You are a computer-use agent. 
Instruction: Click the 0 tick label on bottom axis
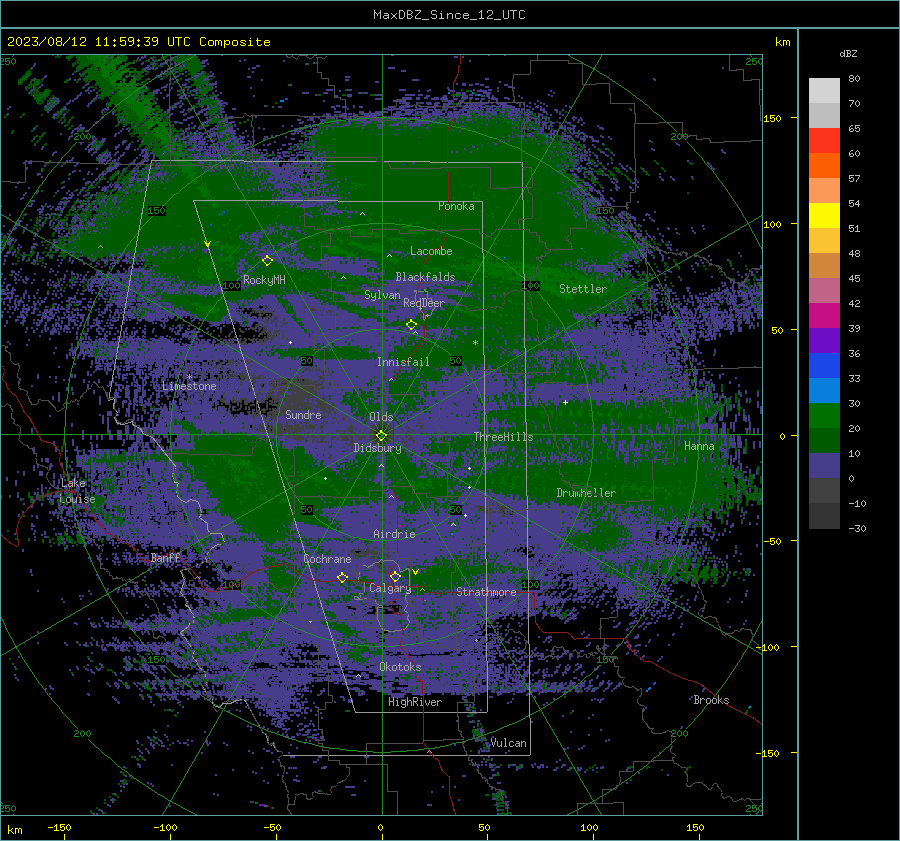[x=381, y=827]
